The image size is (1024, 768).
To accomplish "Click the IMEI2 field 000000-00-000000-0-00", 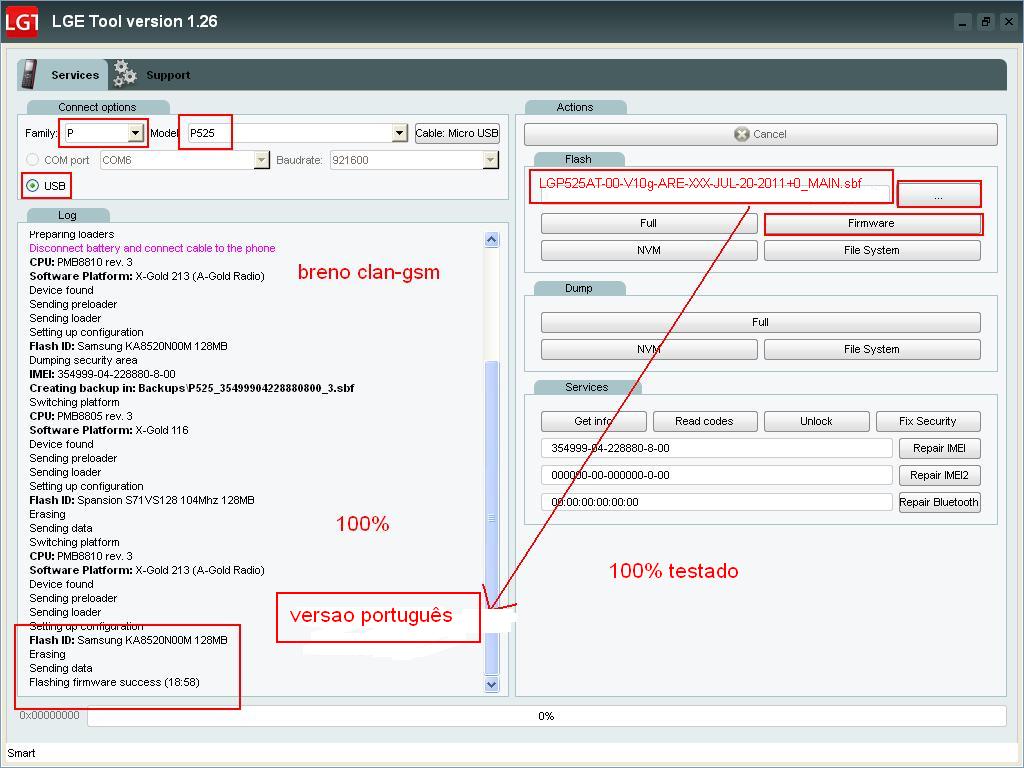I will [x=716, y=475].
